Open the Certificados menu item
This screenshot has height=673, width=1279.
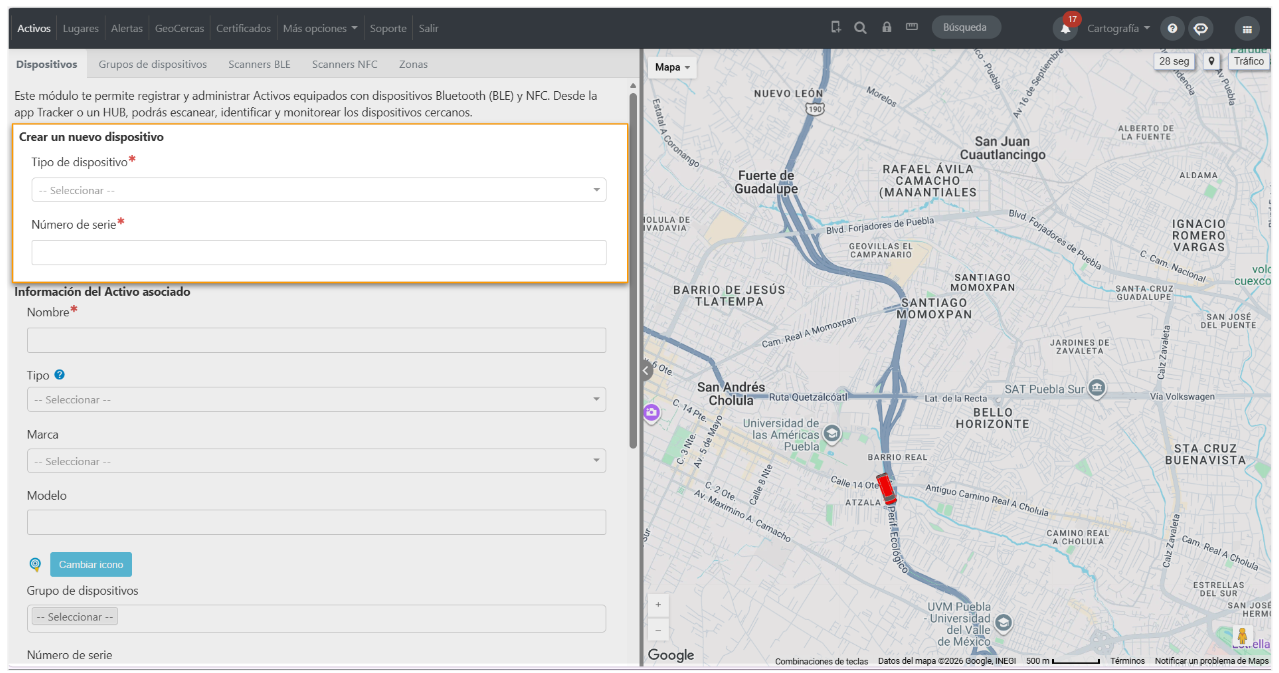coord(243,28)
